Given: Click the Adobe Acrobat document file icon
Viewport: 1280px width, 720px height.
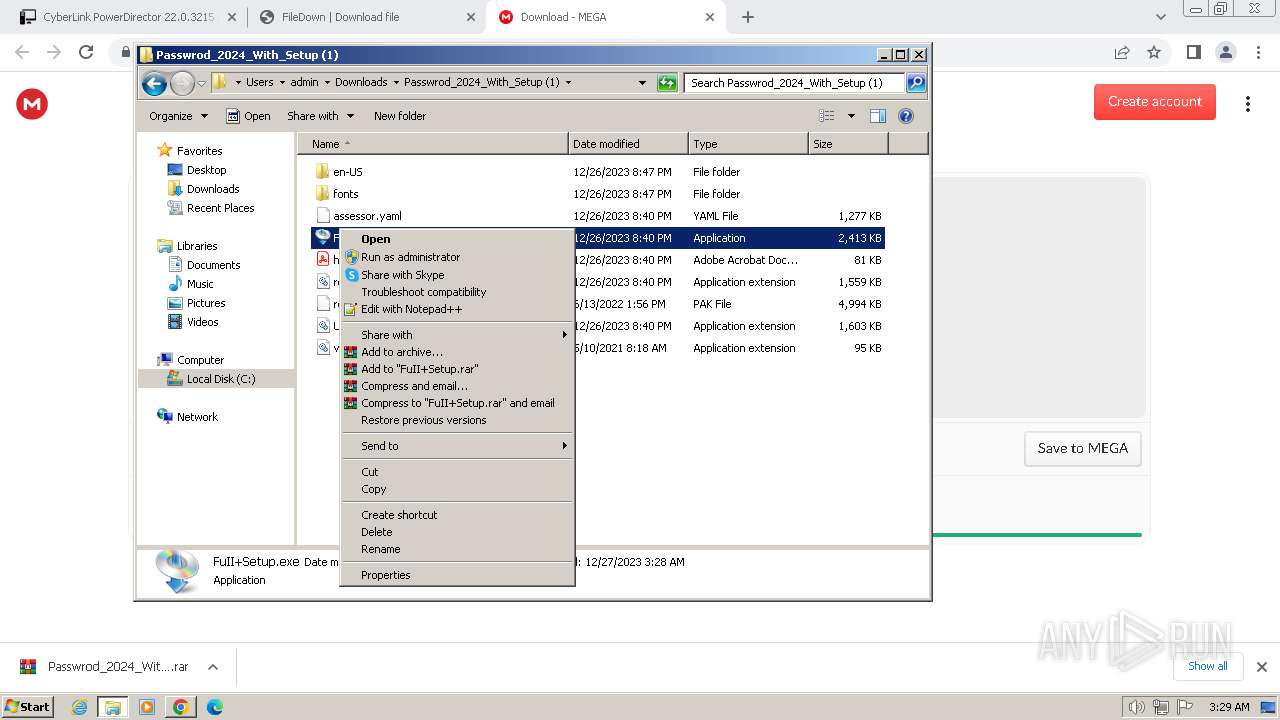Looking at the screenshot, I should [322, 260].
